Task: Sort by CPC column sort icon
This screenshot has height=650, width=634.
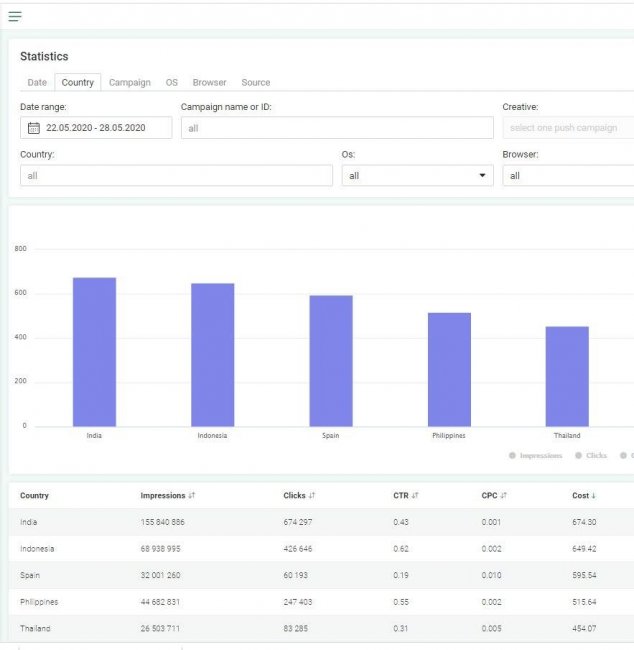Action: pyautogui.click(x=505, y=495)
